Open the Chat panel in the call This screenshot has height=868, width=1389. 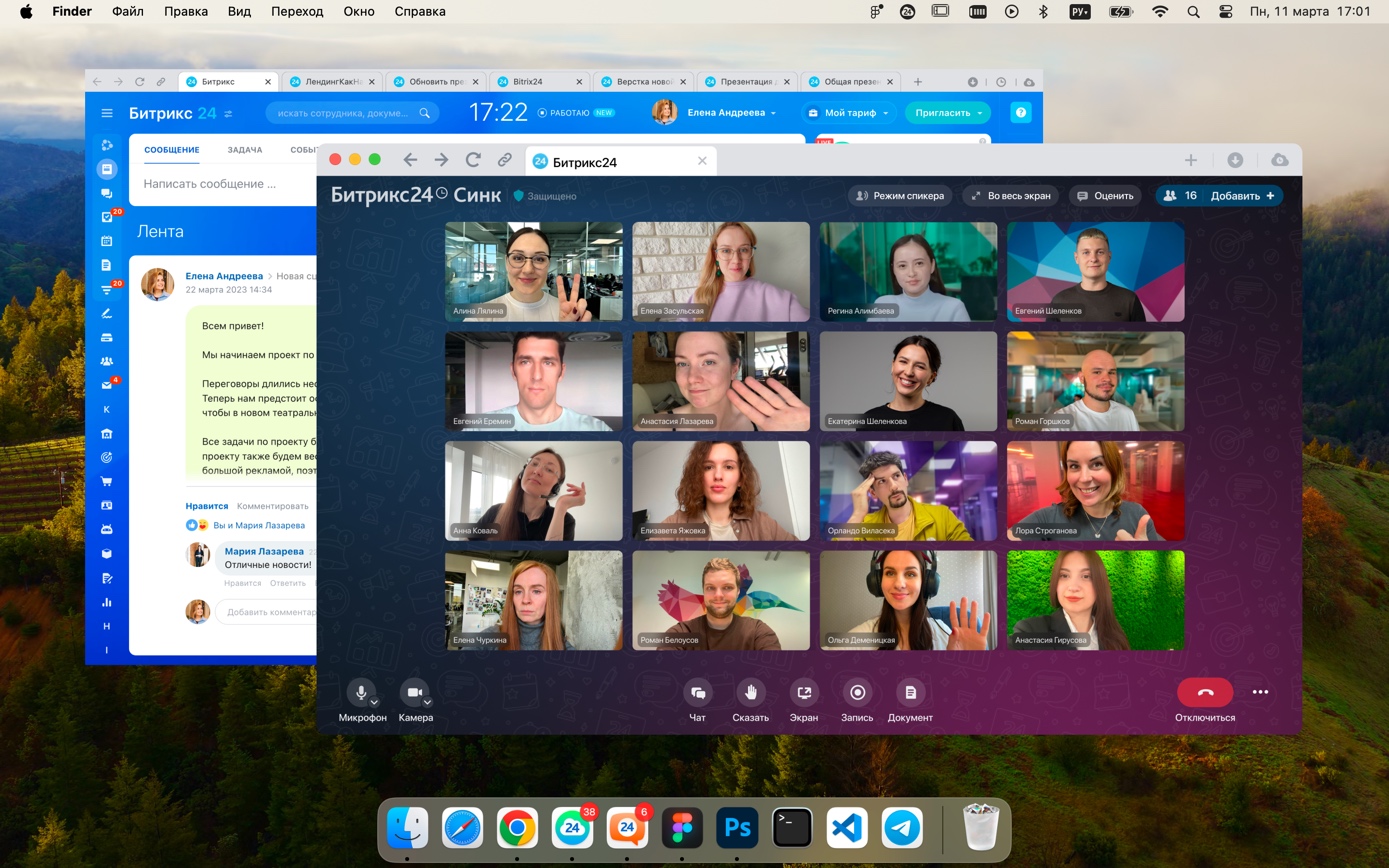[x=697, y=692]
